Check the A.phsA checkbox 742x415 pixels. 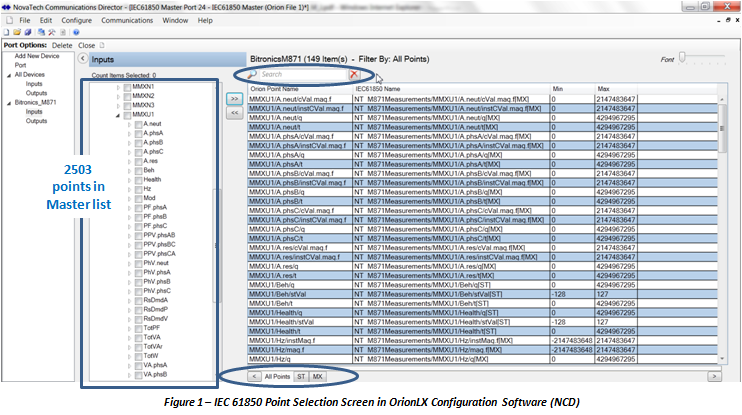click(139, 133)
